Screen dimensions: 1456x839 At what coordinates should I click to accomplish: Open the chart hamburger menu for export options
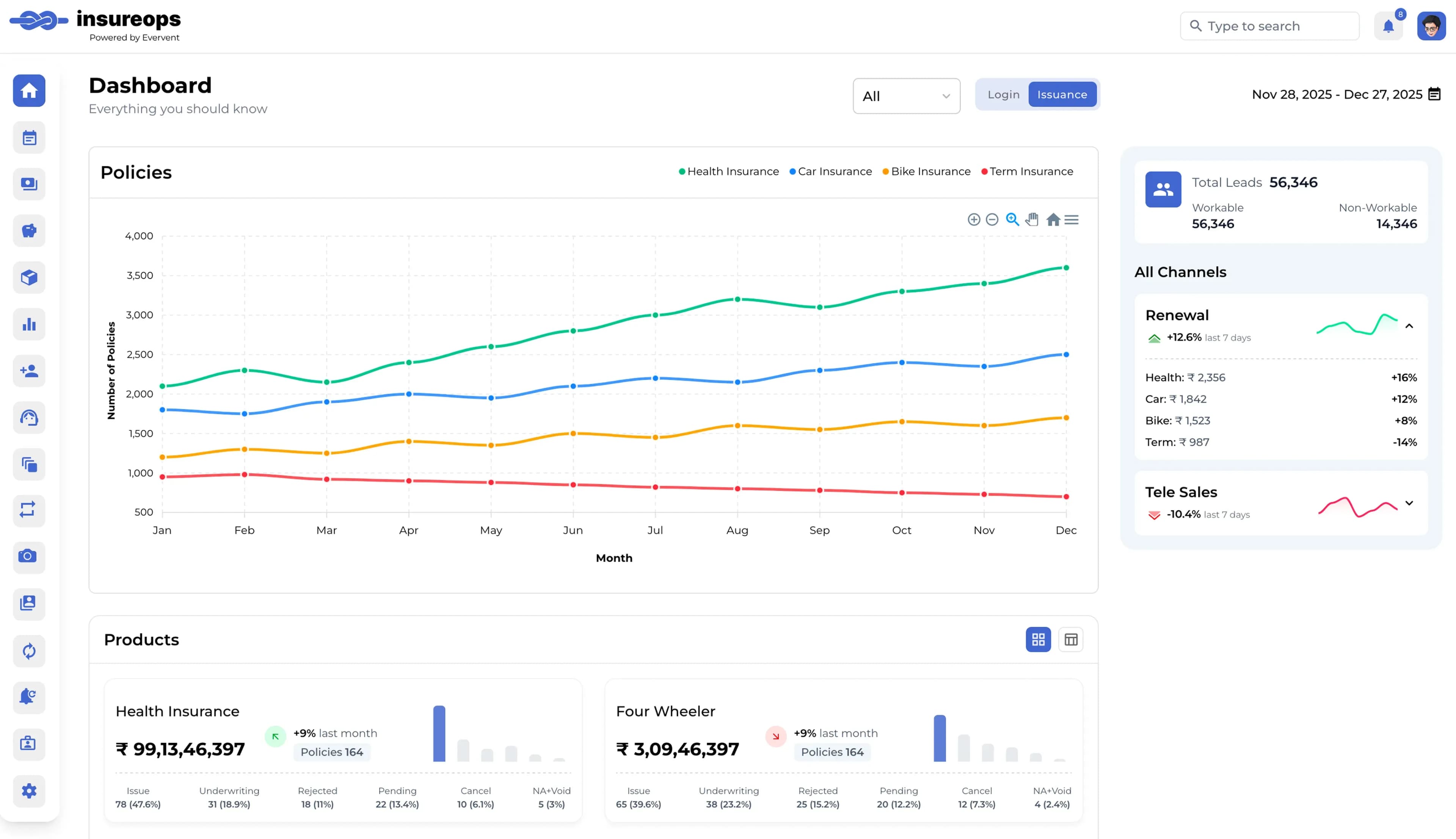point(1072,219)
